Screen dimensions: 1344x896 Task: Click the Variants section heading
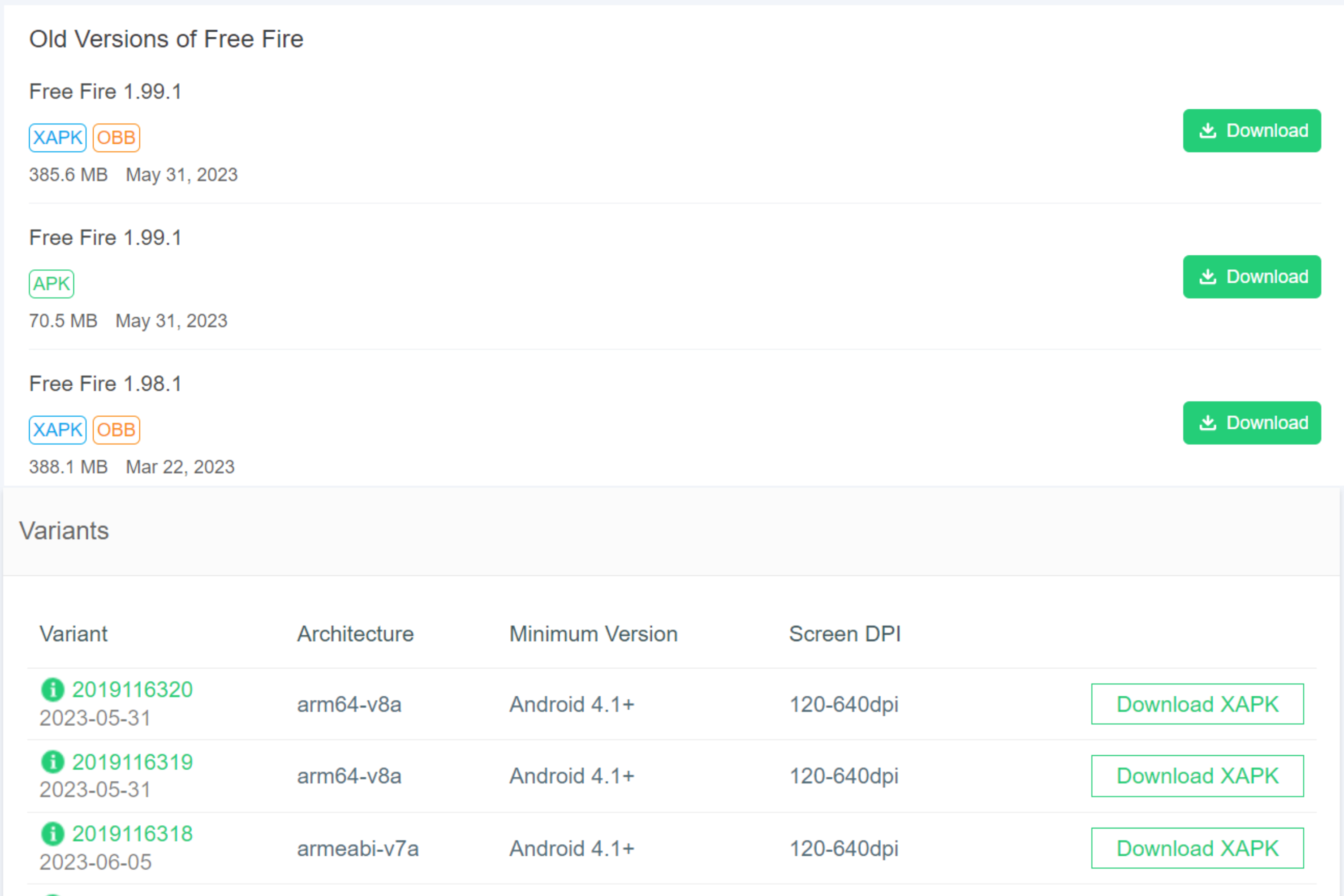click(65, 530)
